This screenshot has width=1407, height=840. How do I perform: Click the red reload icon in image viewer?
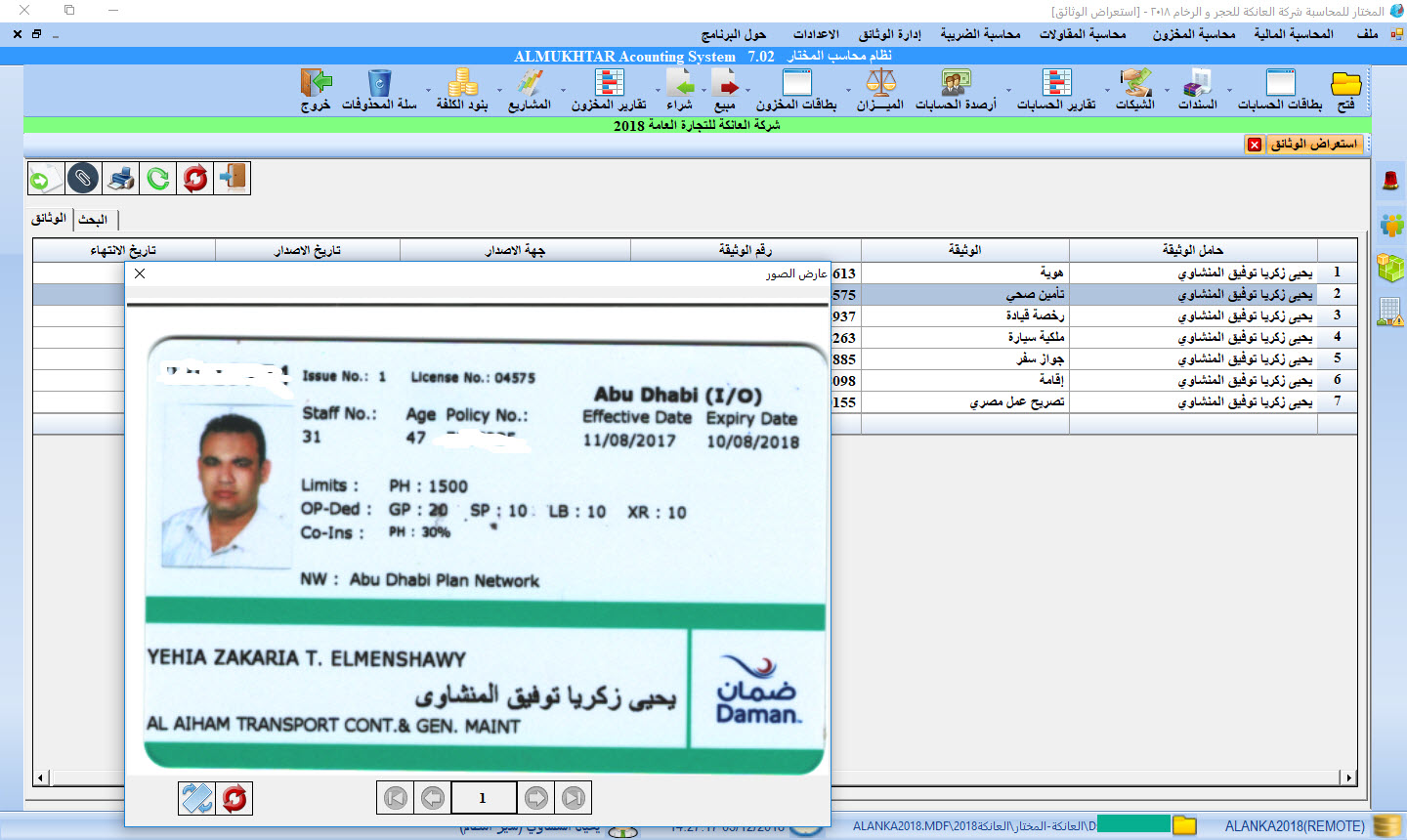pos(234,798)
